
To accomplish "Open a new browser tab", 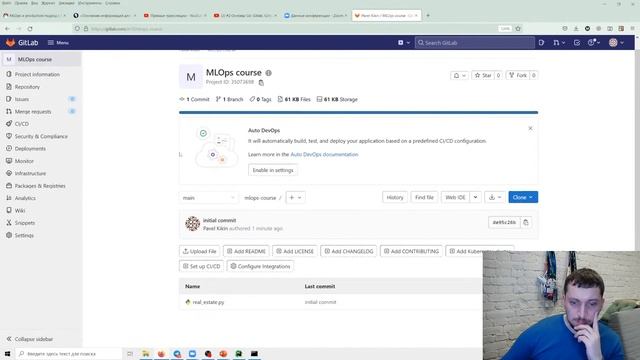I will click(428, 16).
